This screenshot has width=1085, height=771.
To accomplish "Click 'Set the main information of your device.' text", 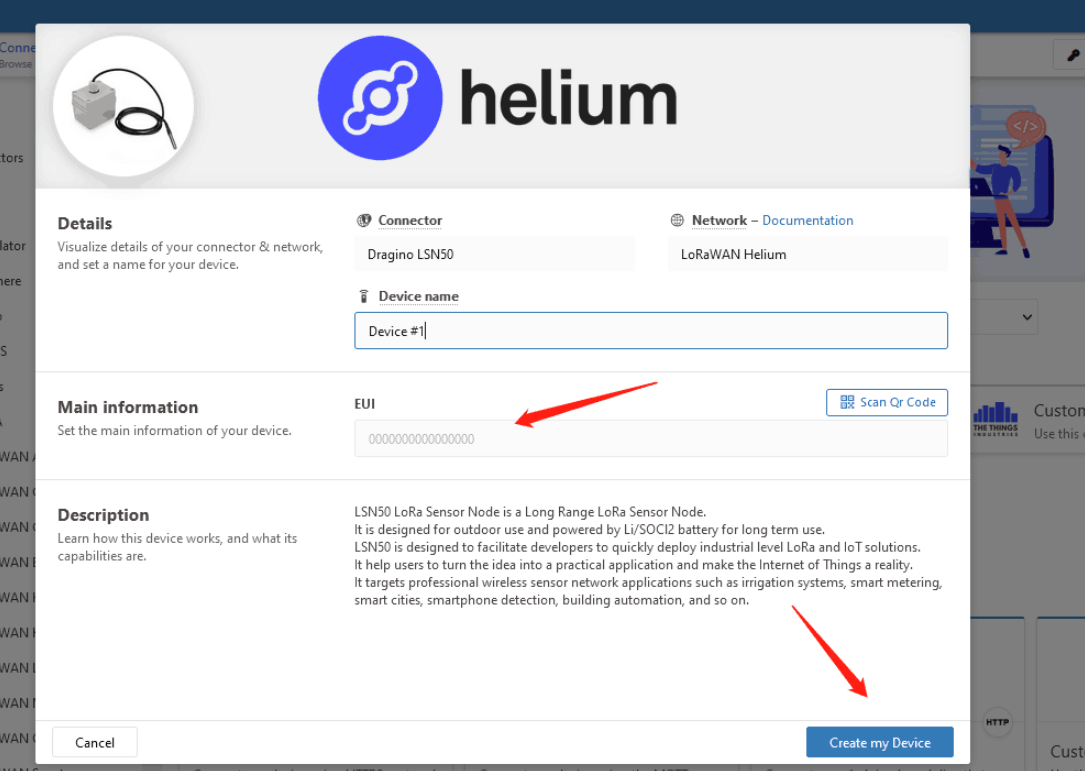I will (174, 430).
